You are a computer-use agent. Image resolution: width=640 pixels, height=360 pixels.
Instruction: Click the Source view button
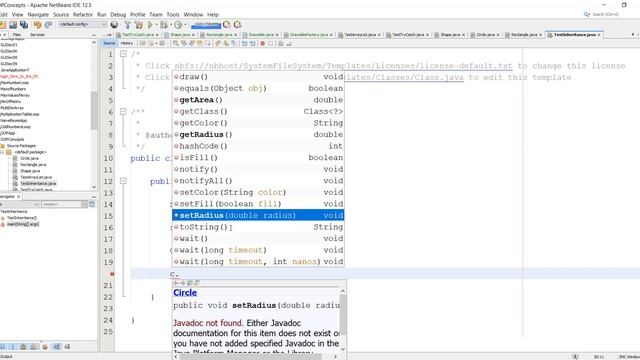[109, 43]
